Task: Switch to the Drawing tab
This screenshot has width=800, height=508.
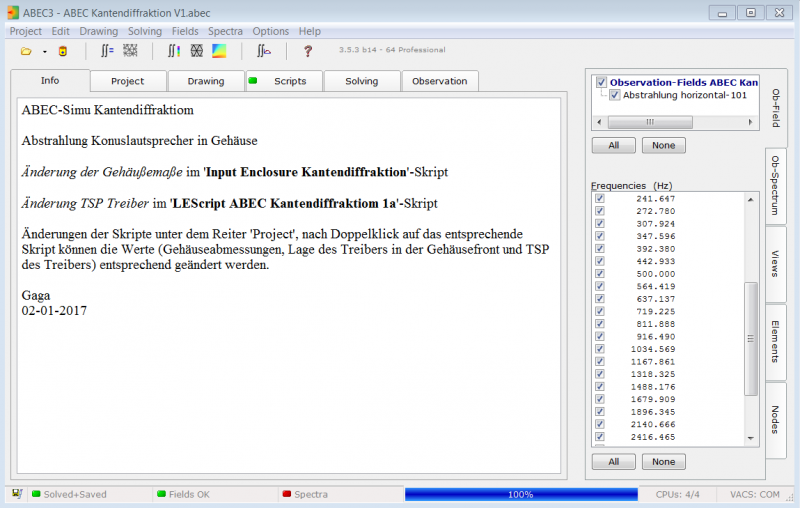Action: coord(206,81)
